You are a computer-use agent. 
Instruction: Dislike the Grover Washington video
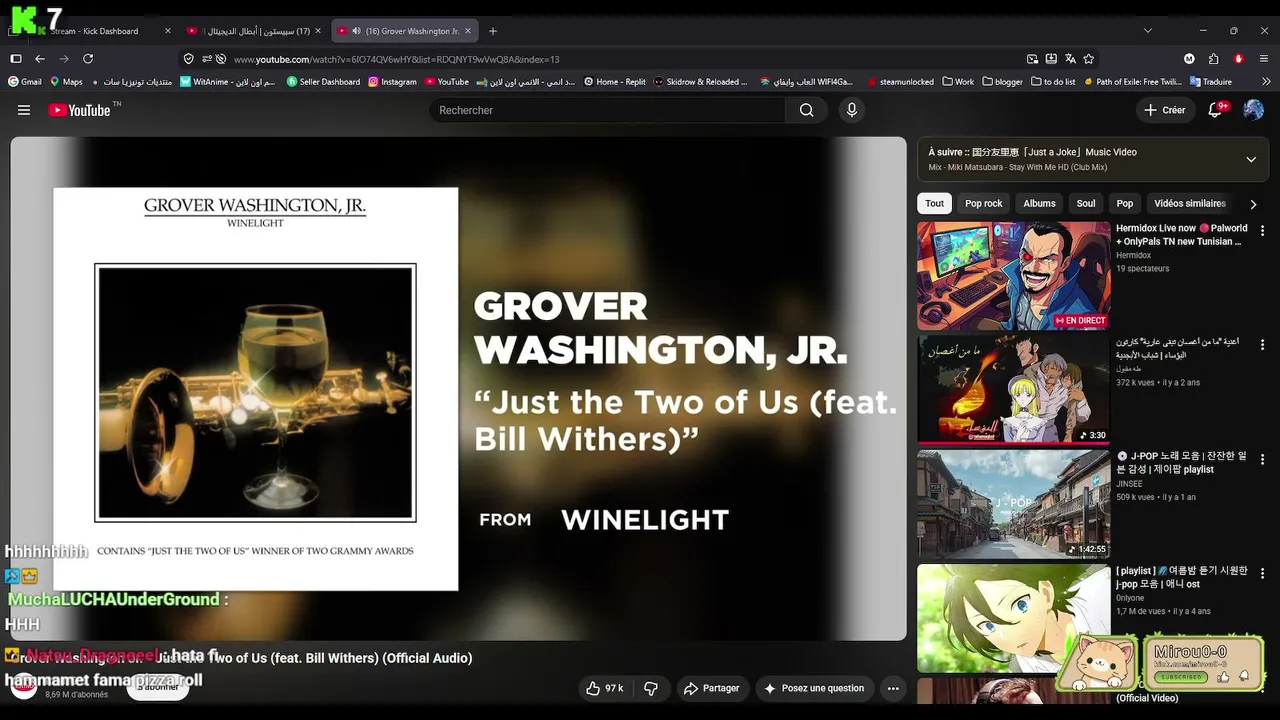[651, 688]
